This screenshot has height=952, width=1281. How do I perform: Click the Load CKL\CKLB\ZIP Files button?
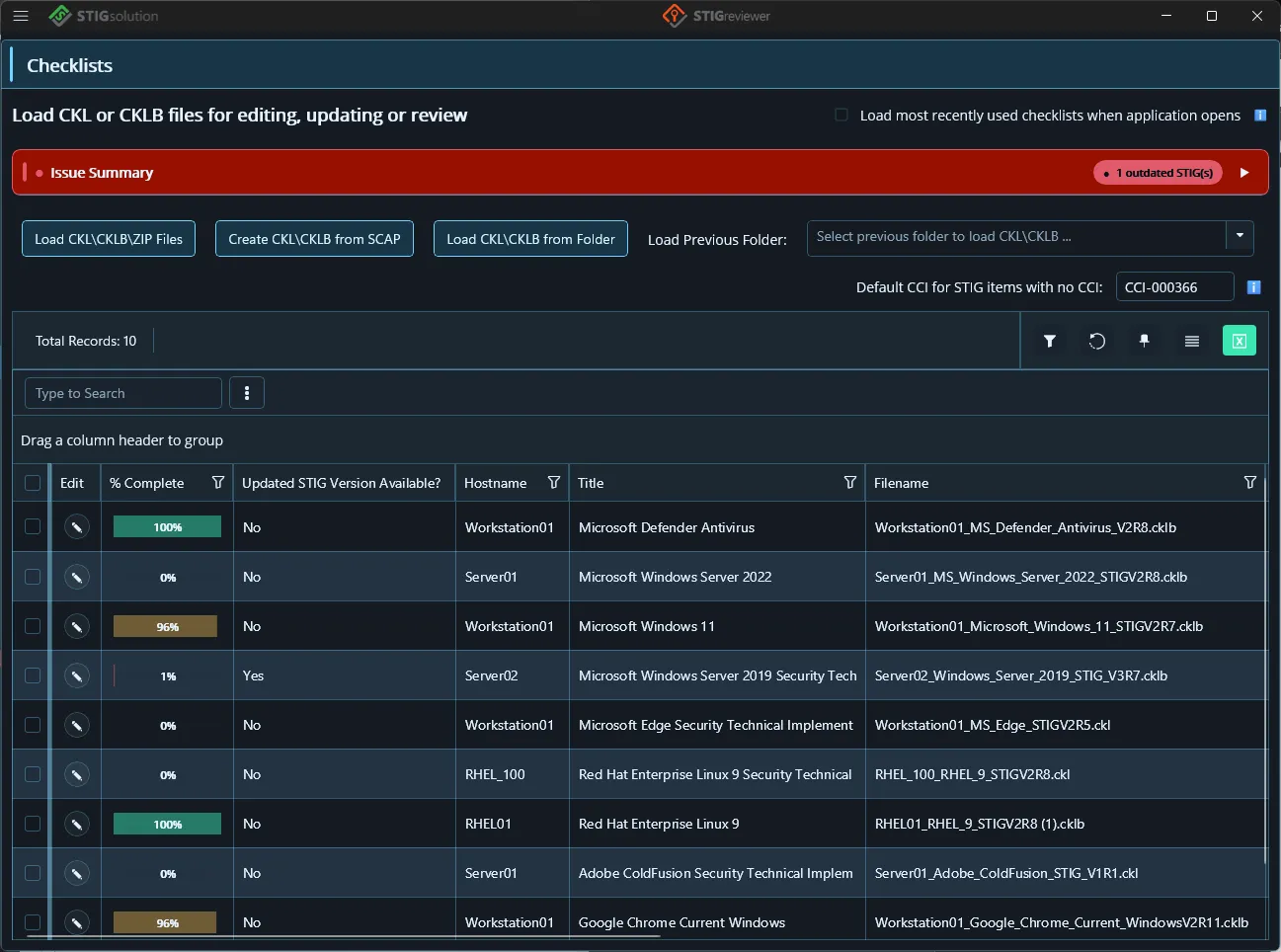(x=109, y=239)
